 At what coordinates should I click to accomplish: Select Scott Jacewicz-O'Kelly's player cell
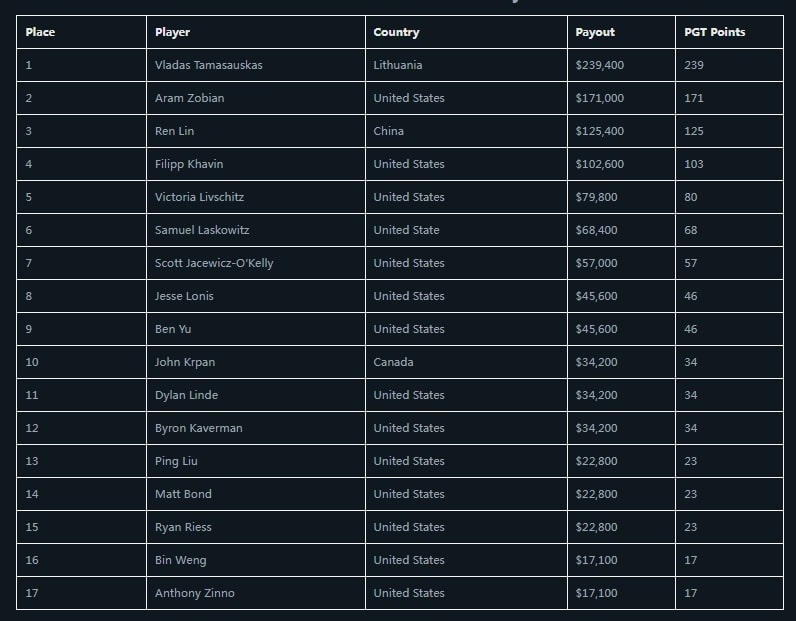coord(214,263)
